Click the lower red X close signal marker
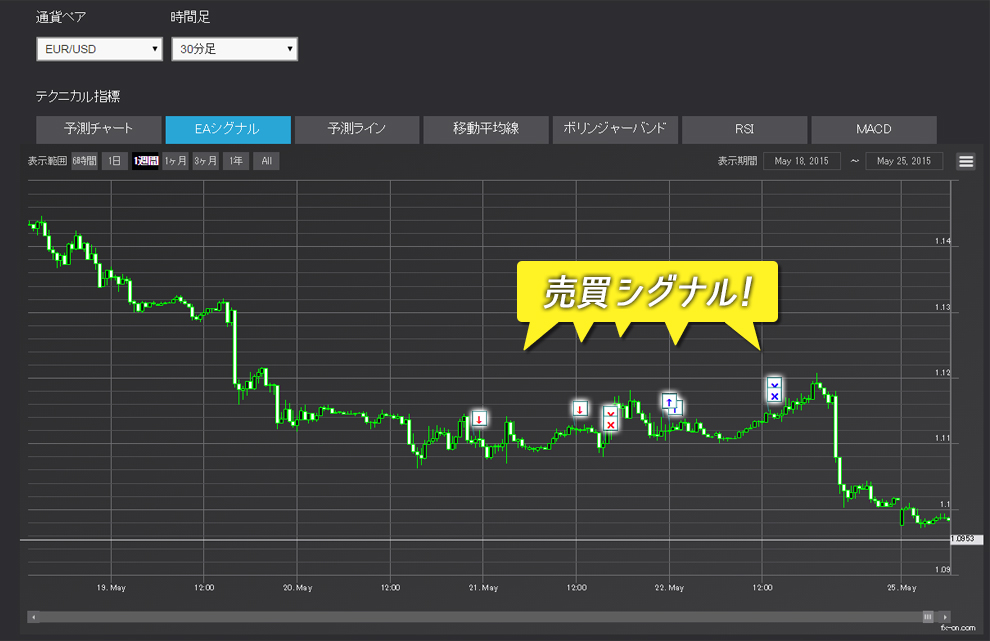The height and width of the screenshot is (641, 990). (611, 425)
